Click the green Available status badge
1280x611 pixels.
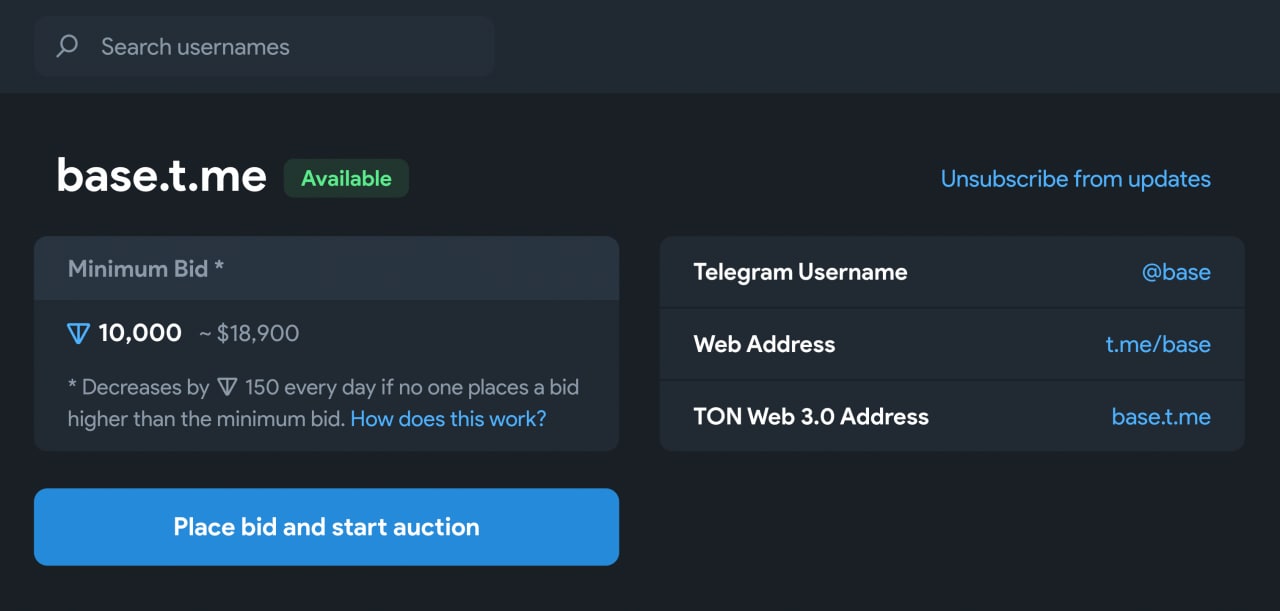click(346, 179)
